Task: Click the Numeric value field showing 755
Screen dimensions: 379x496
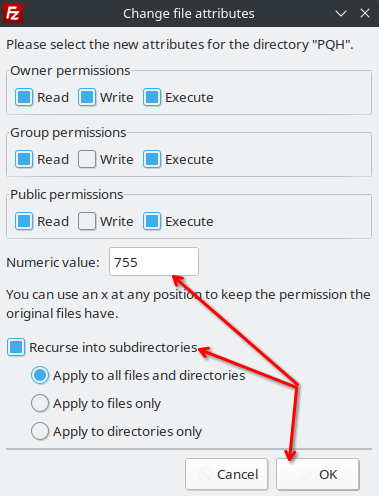Action: (x=154, y=262)
